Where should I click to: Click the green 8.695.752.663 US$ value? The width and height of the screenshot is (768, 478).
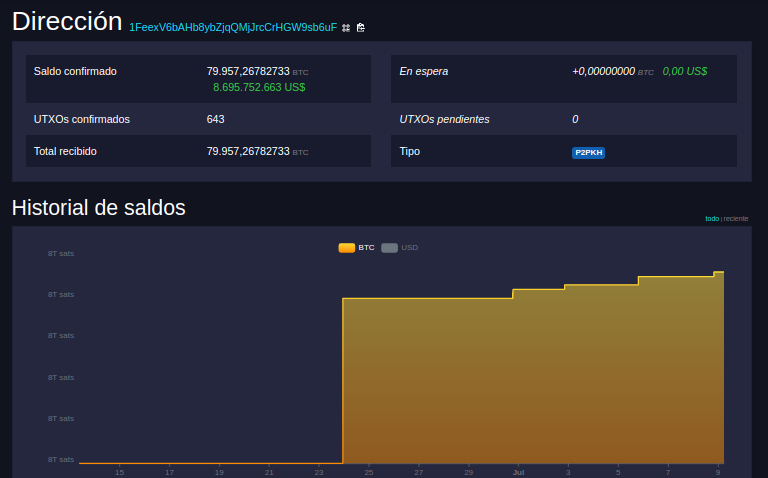point(259,87)
